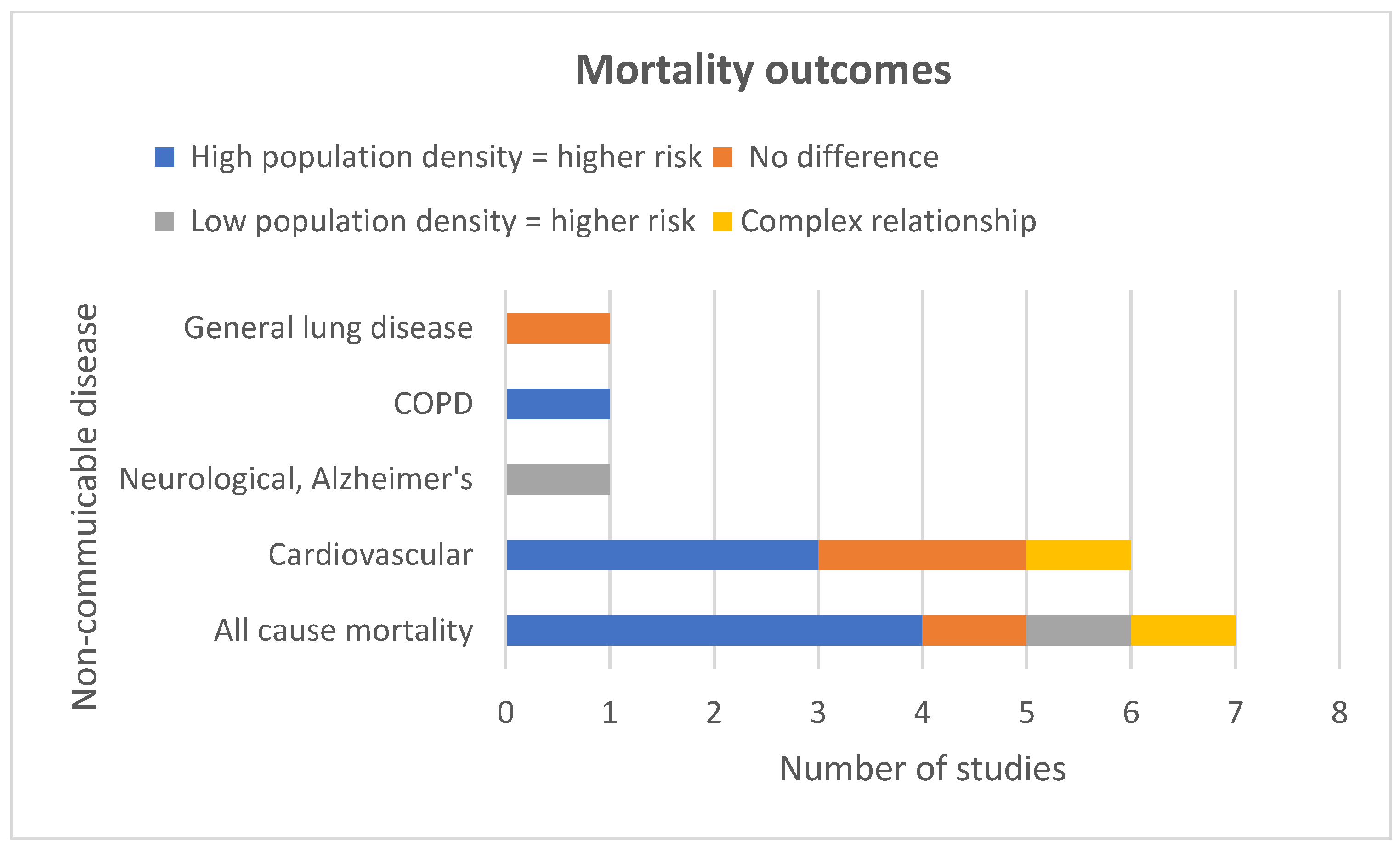Screen dimensions: 1400x852
Task: Click the orange All cause mortality segment
Action: coord(975,631)
